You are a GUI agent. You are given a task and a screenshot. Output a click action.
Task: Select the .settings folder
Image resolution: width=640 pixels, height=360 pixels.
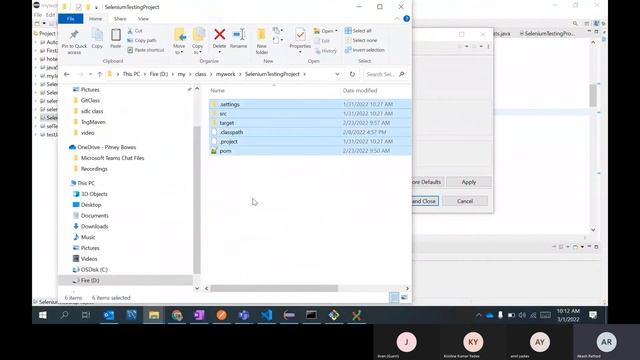coord(309,104)
